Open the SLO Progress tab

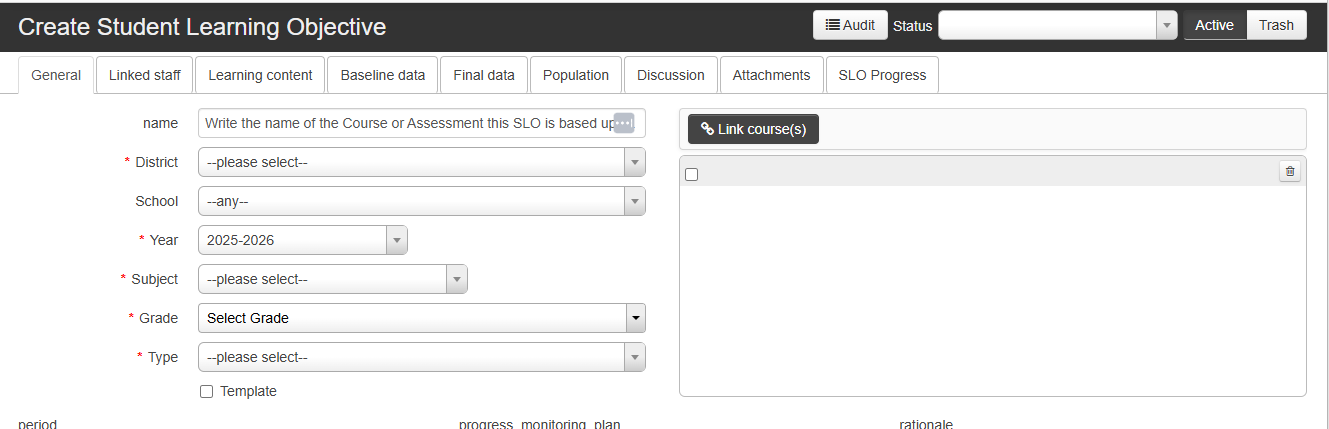tap(882, 75)
